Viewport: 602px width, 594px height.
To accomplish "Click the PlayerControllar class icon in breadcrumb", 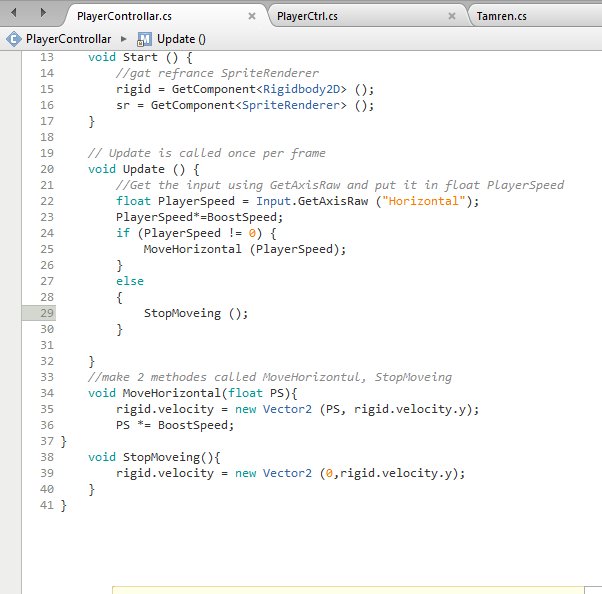I will click(13, 39).
